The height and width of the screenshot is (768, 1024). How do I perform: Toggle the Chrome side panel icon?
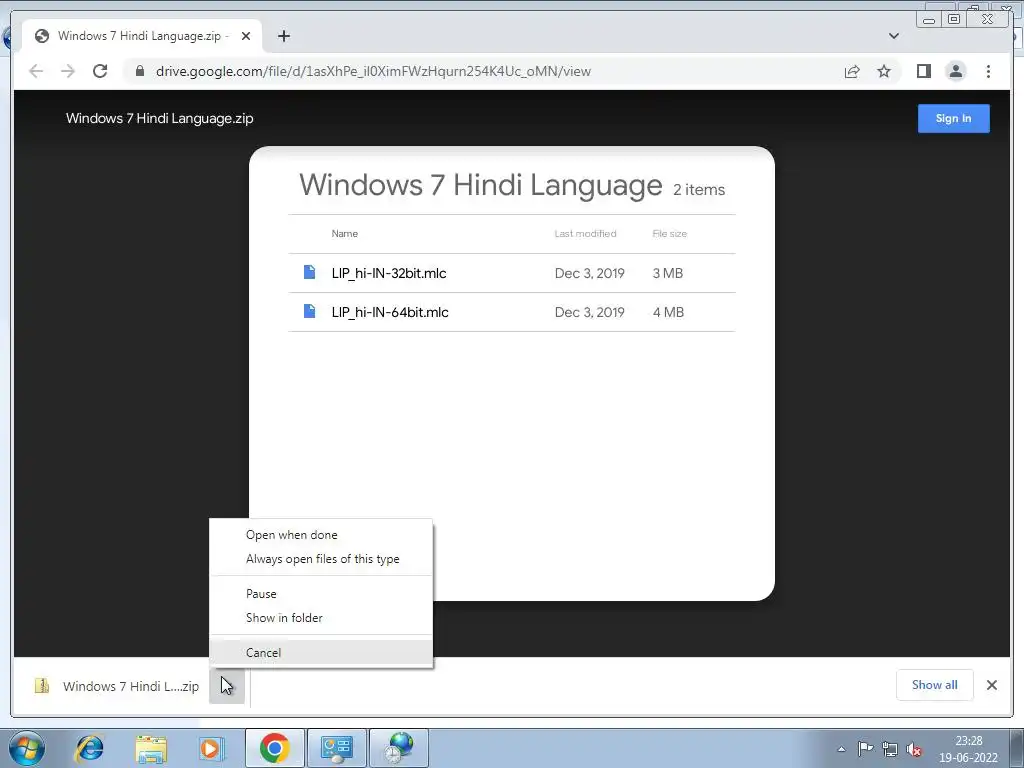tap(923, 71)
